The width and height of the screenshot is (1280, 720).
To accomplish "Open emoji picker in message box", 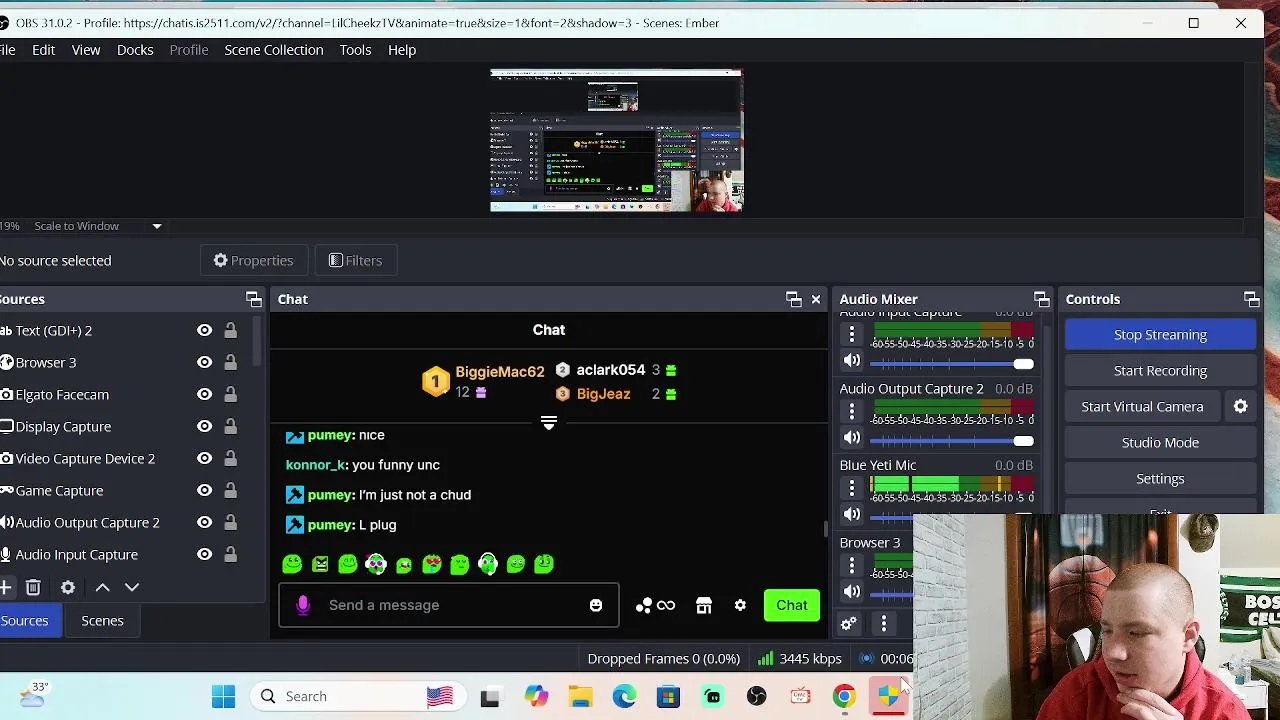I will pyautogui.click(x=596, y=605).
